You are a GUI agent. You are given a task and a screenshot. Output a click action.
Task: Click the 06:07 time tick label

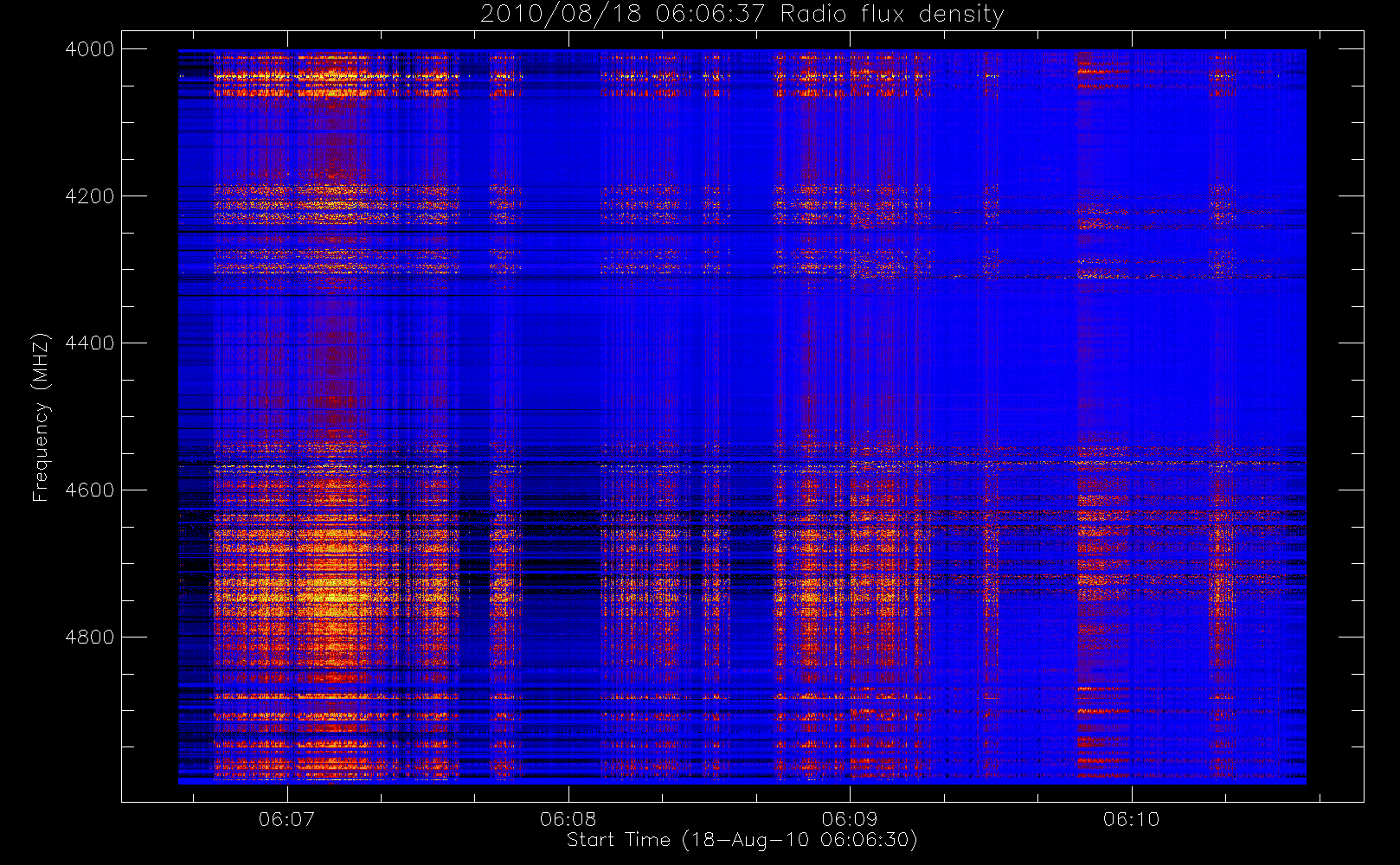pyautogui.click(x=286, y=819)
